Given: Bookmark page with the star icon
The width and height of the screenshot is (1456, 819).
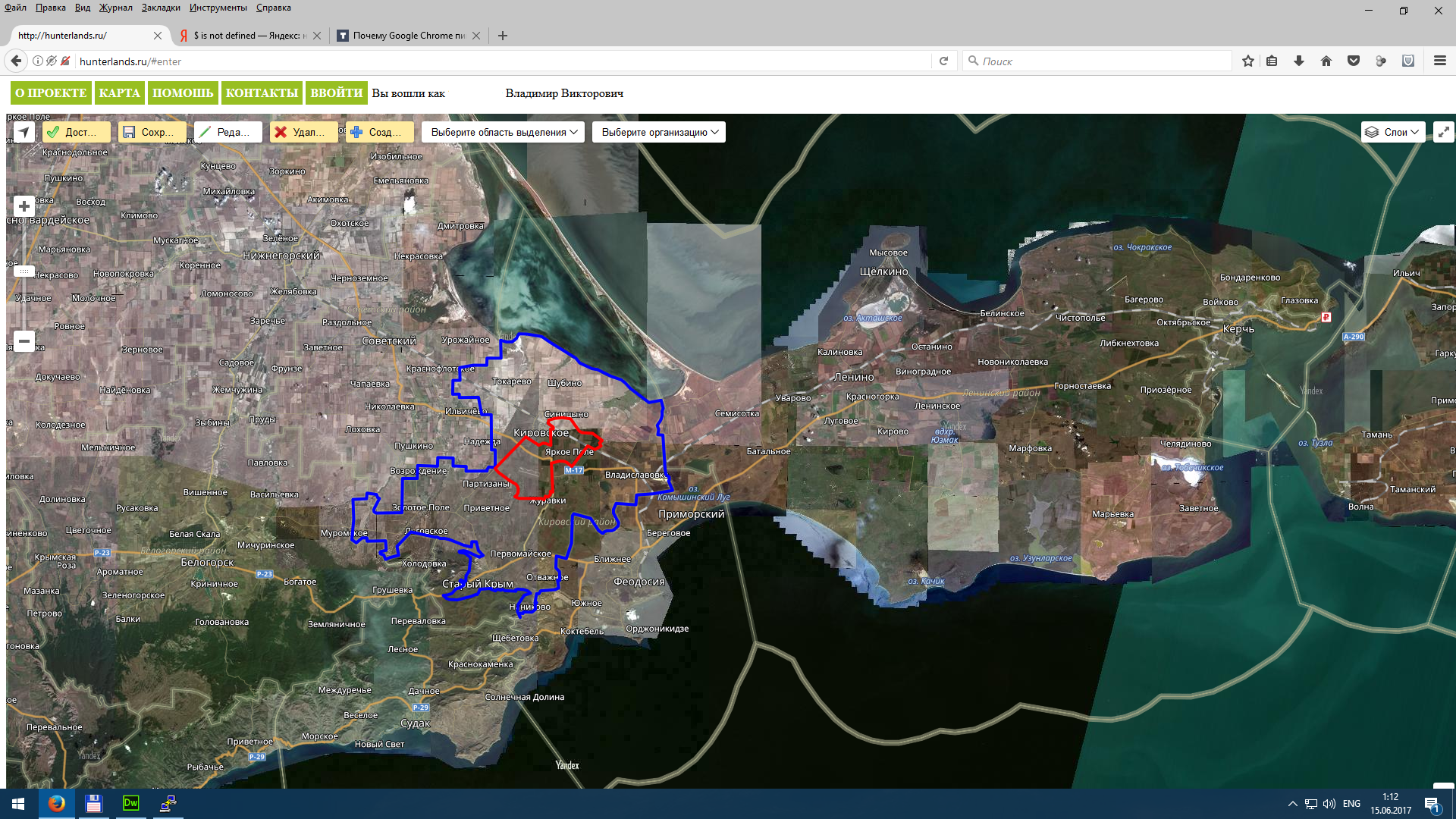Looking at the screenshot, I should pos(1247,61).
